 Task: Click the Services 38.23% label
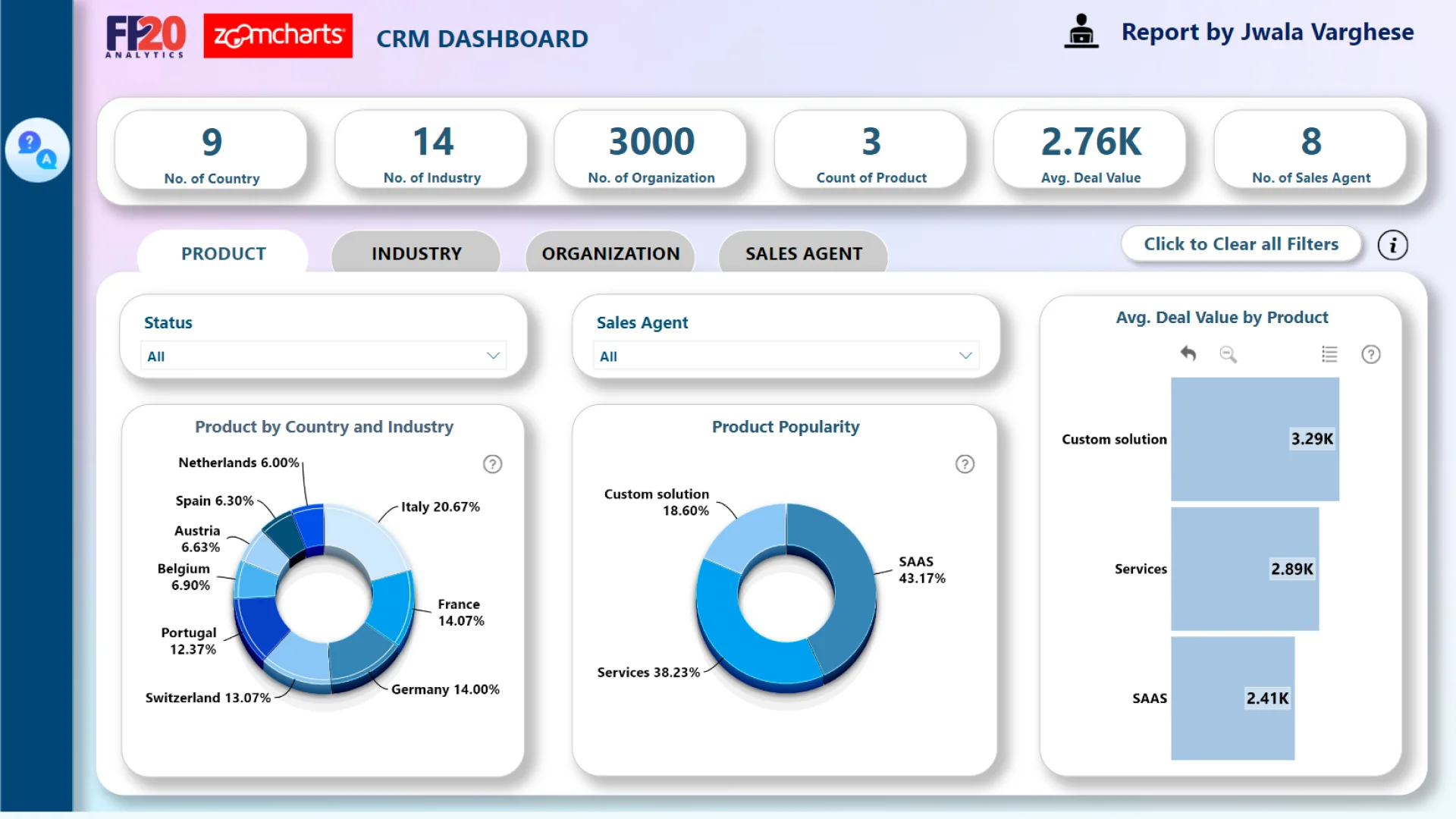pyautogui.click(x=648, y=673)
